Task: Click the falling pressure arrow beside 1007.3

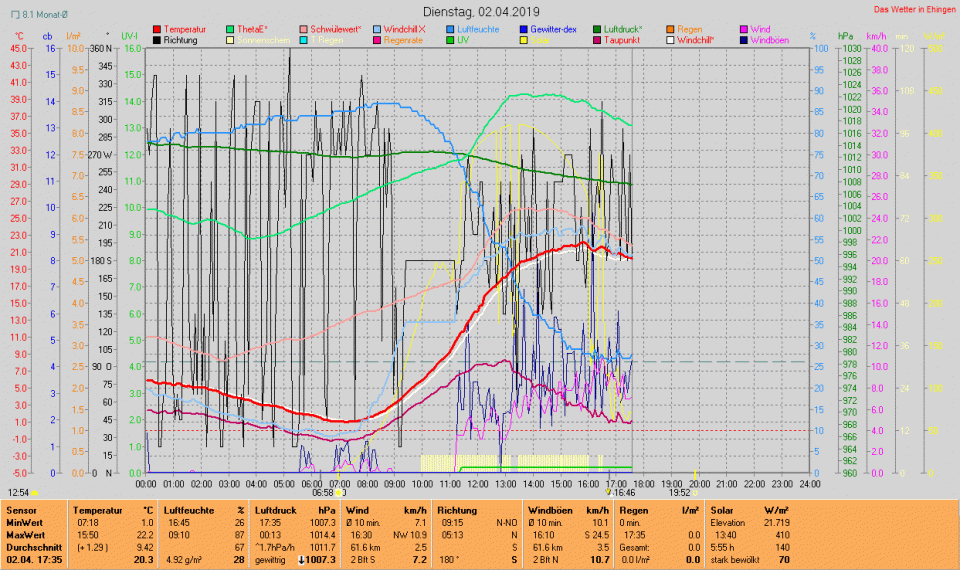Action: click(x=303, y=559)
